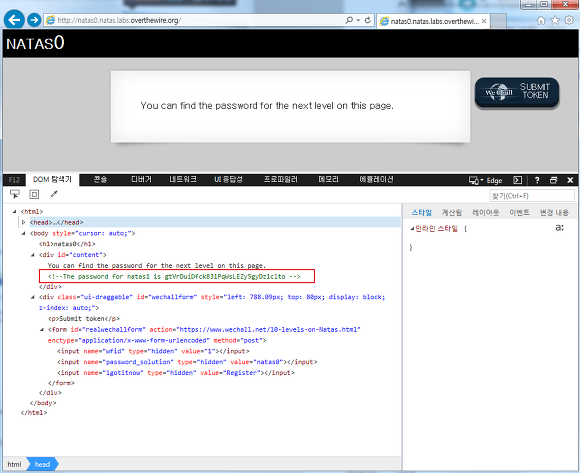
Task: Close the developer tools panel
Action: coord(570,180)
